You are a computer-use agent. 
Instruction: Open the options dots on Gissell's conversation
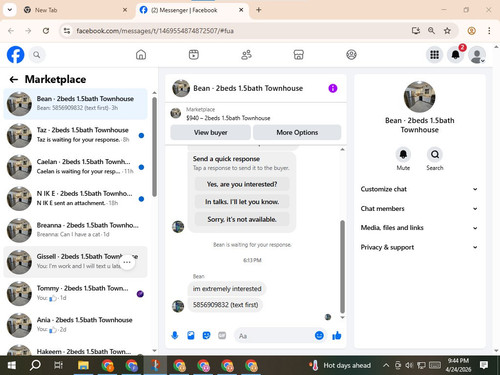[x=127, y=262]
